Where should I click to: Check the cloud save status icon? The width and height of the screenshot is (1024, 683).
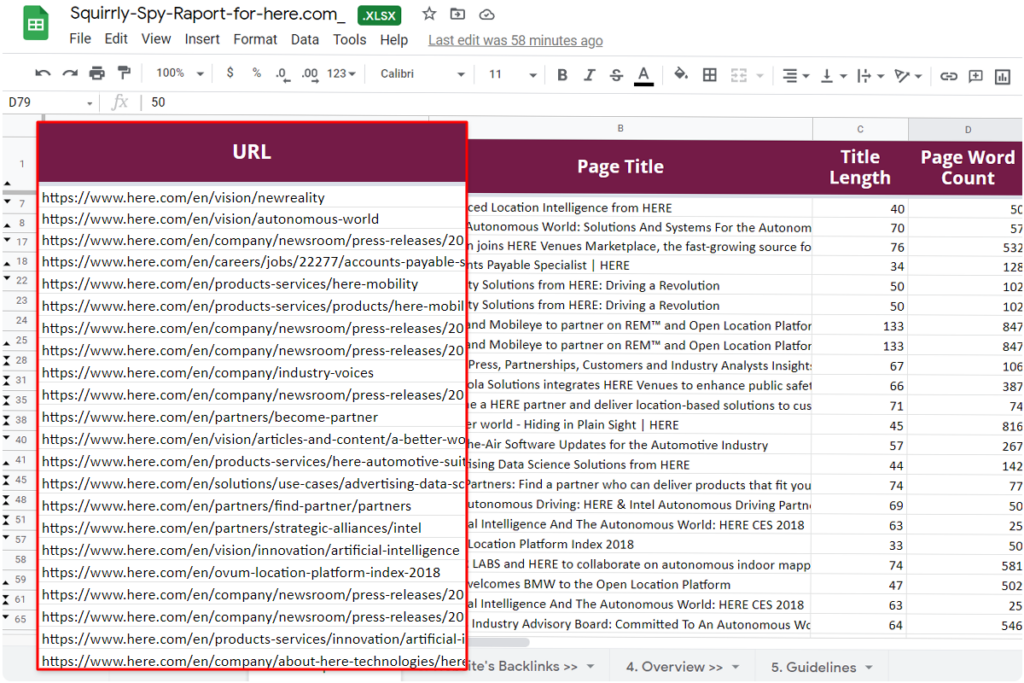point(487,14)
